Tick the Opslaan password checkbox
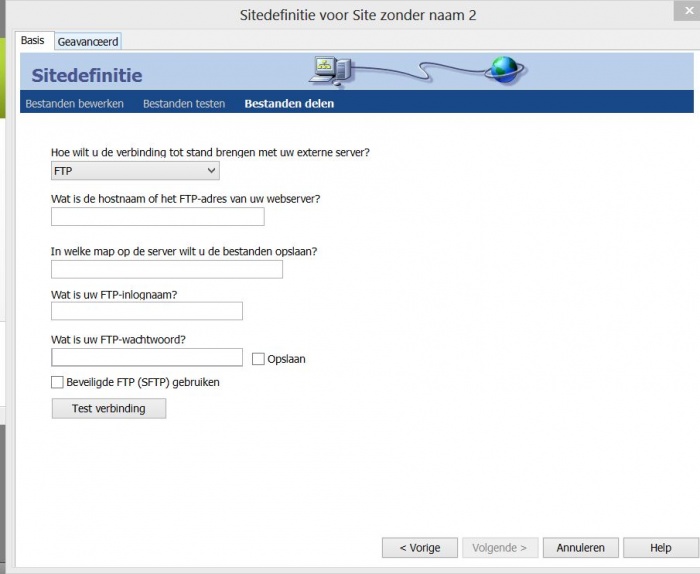The width and height of the screenshot is (700, 574). (258, 359)
